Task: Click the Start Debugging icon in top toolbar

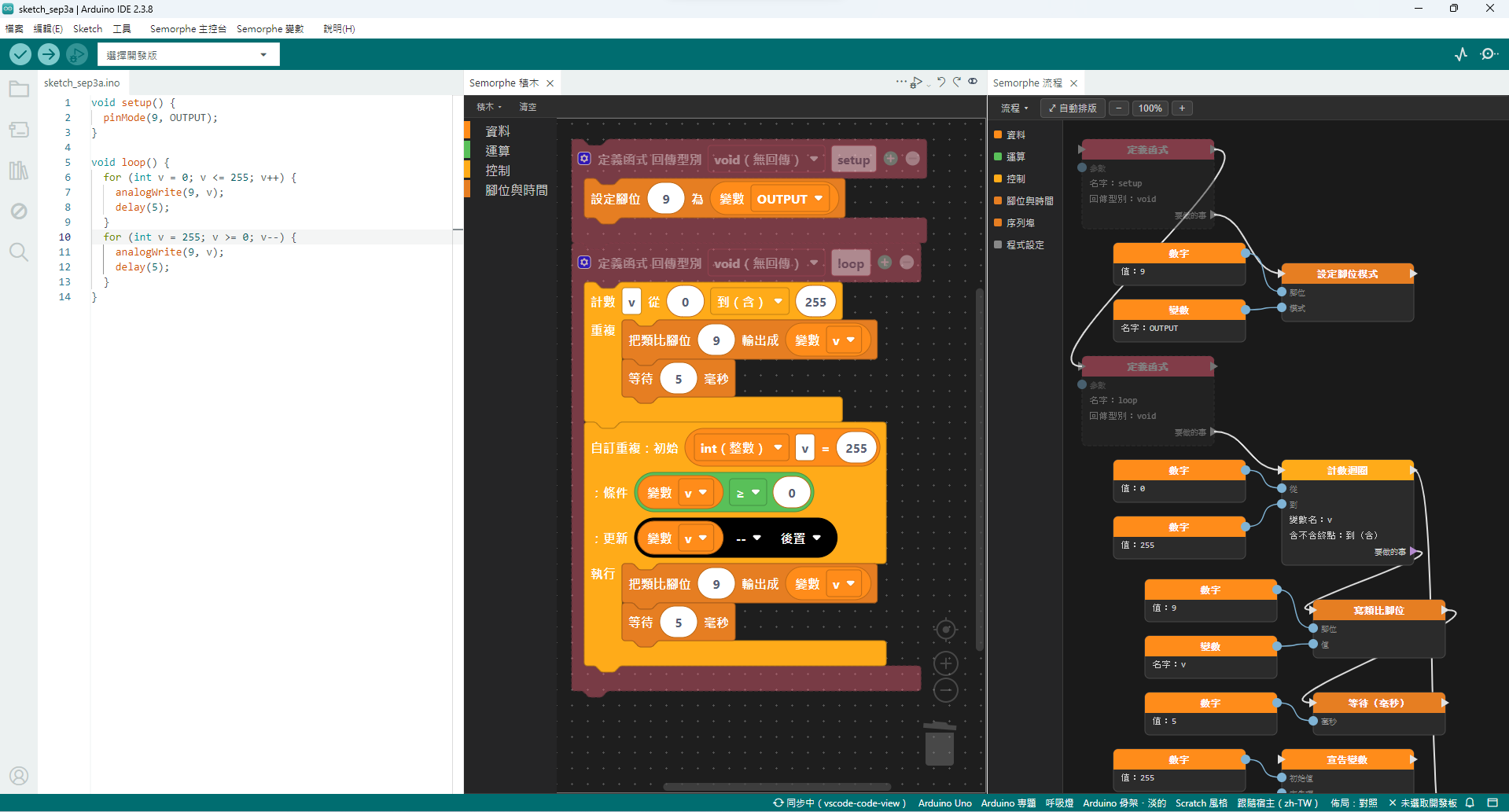Action: coord(77,54)
